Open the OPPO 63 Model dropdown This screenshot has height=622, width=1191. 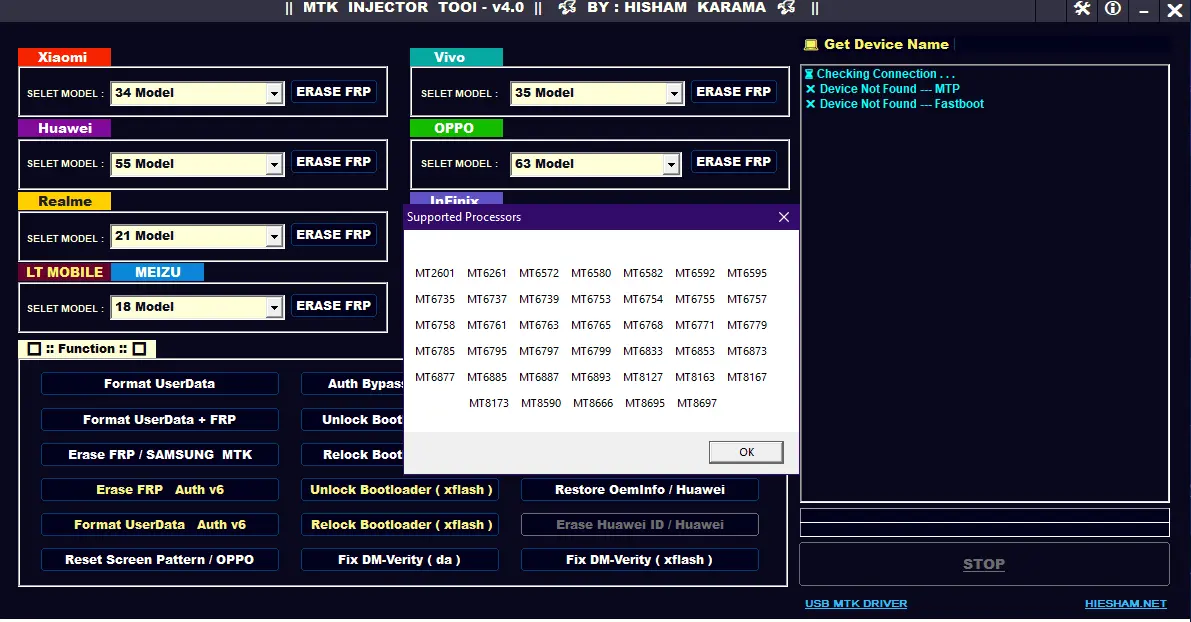click(x=670, y=163)
